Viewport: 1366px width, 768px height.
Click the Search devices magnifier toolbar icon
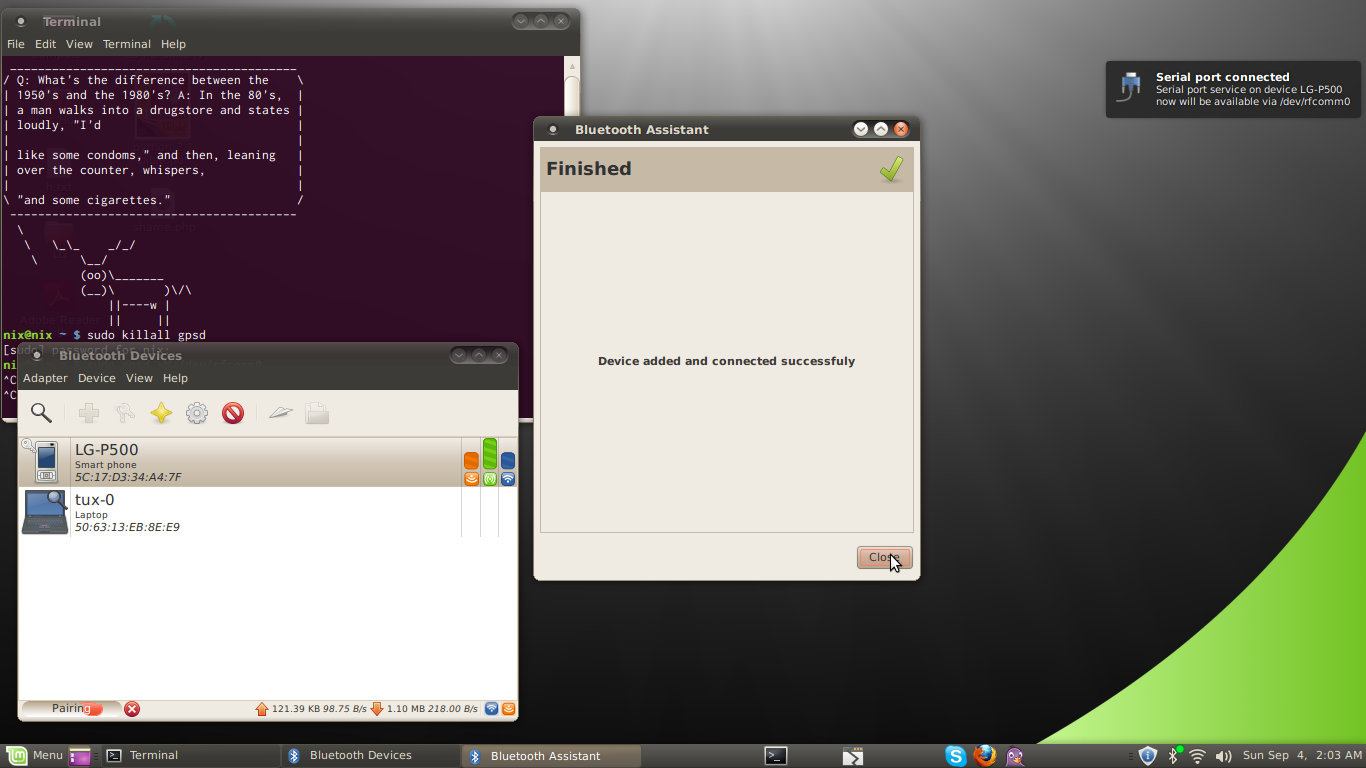coord(41,413)
